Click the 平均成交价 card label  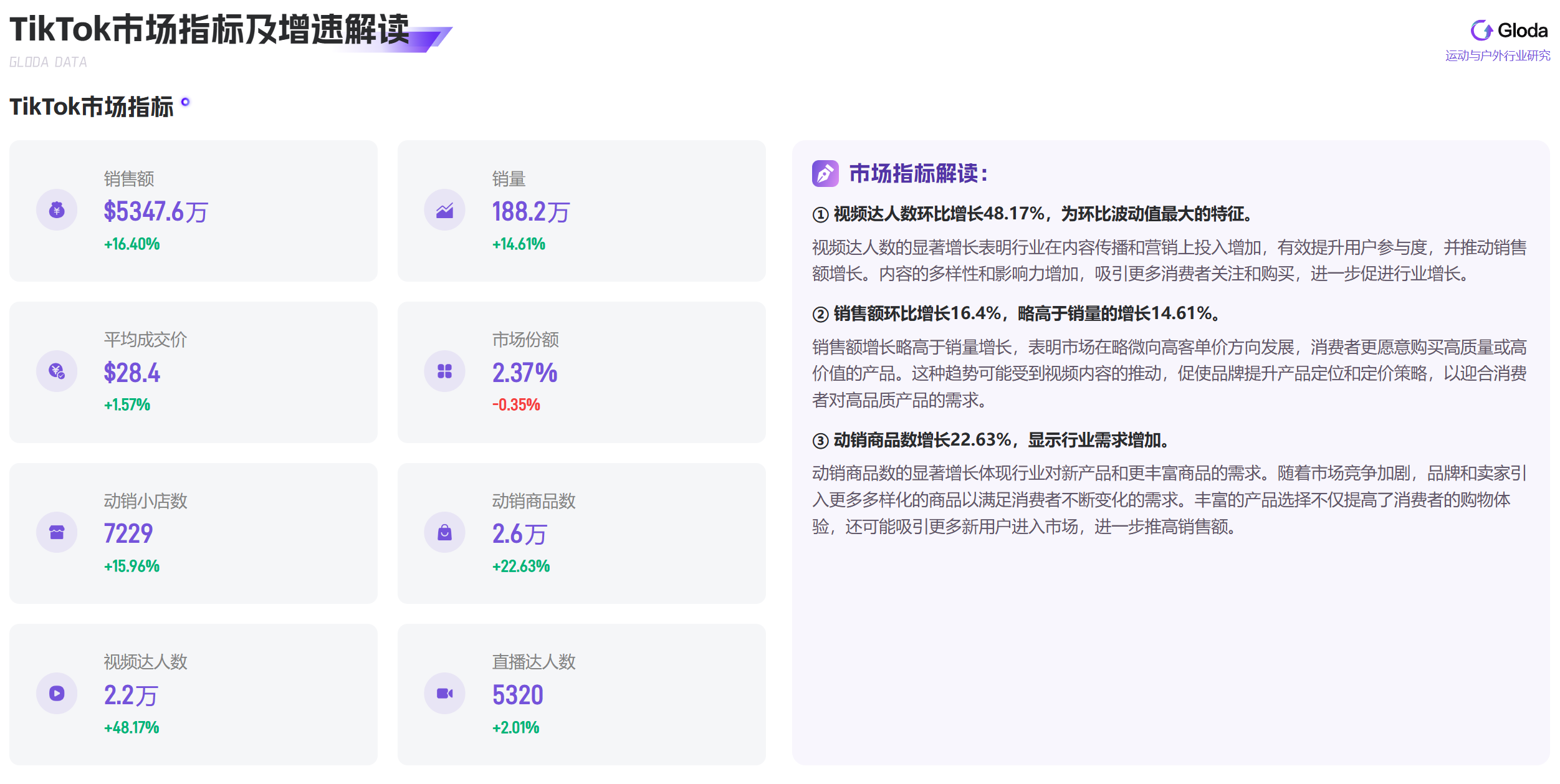(145, 340)
